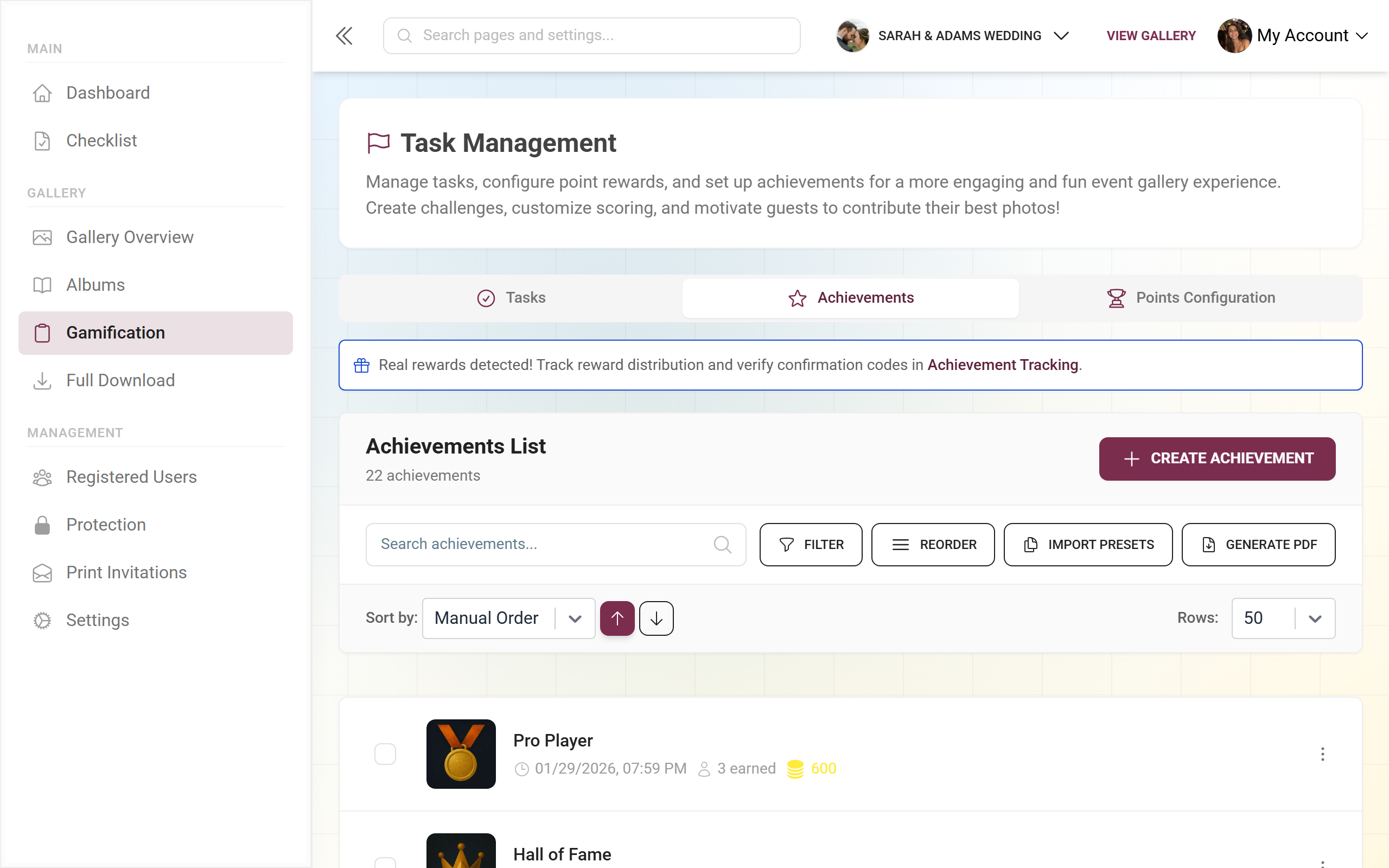The width and height of the screenshot is (1389, 868).
Task: Click the Checklist document icon
Action: pos(42,141)
